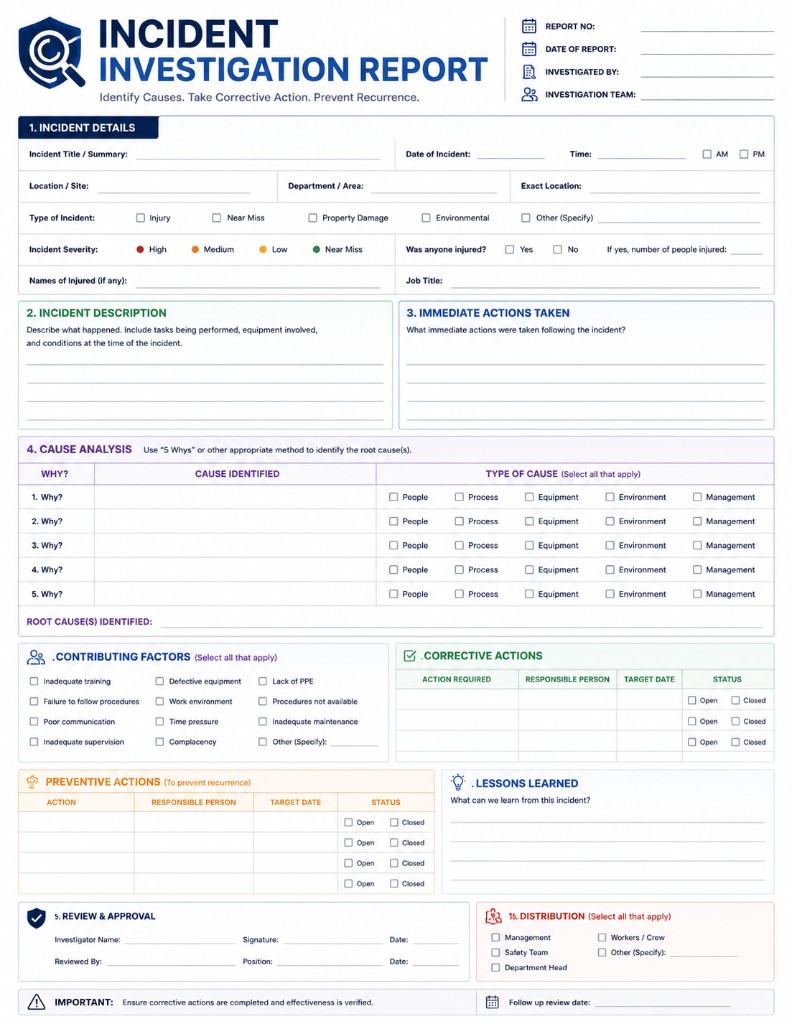Click the 2. Incident Description heading
Screen dimensions: 792x1024
tap(97, 313)
